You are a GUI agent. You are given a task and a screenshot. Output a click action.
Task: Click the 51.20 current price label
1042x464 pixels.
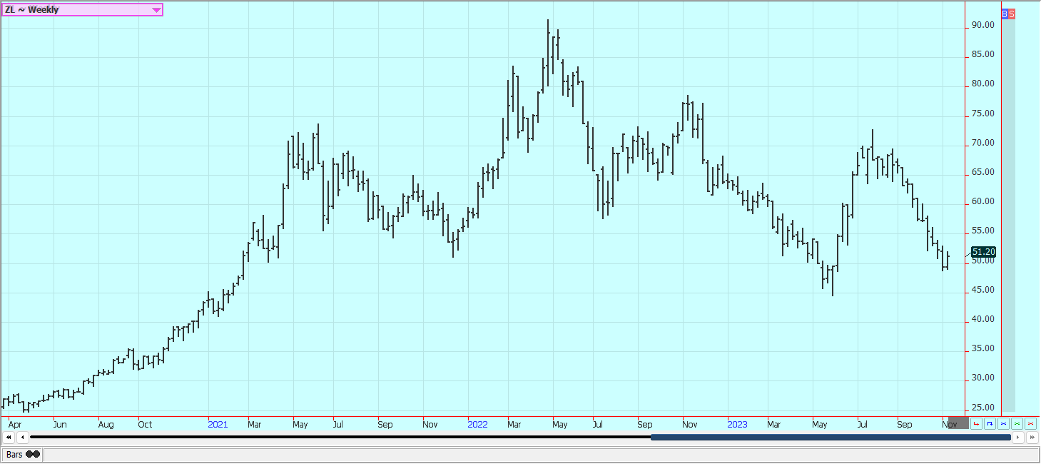(983, 252)
